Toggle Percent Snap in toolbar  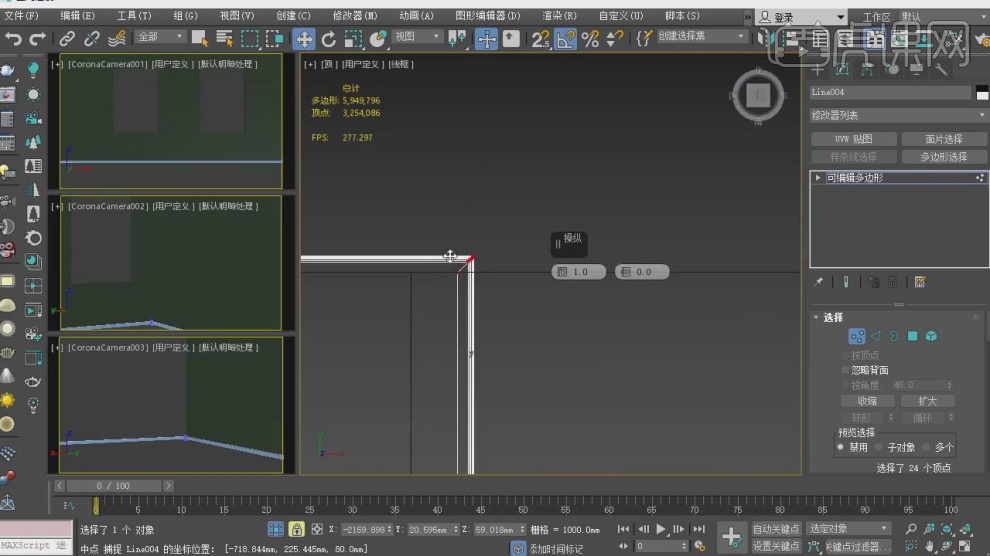coord(590,39)
